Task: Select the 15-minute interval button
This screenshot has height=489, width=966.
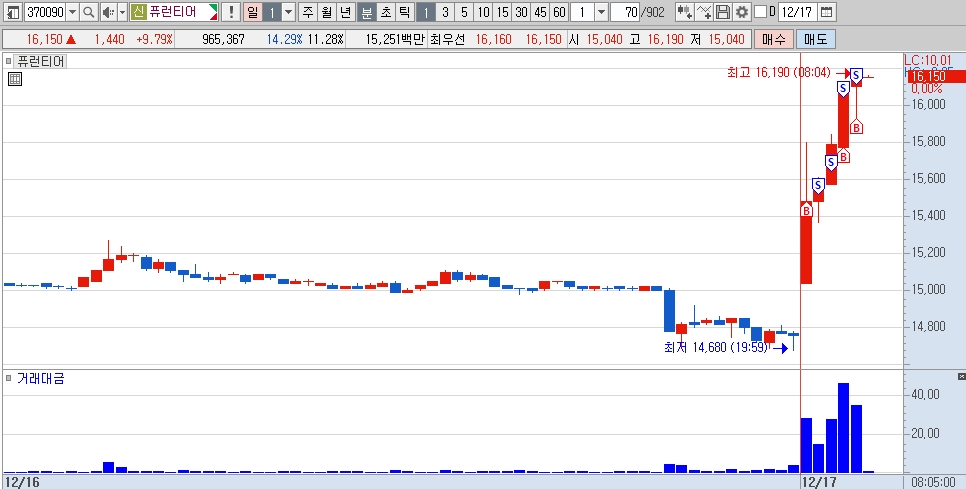Action: 503,12
